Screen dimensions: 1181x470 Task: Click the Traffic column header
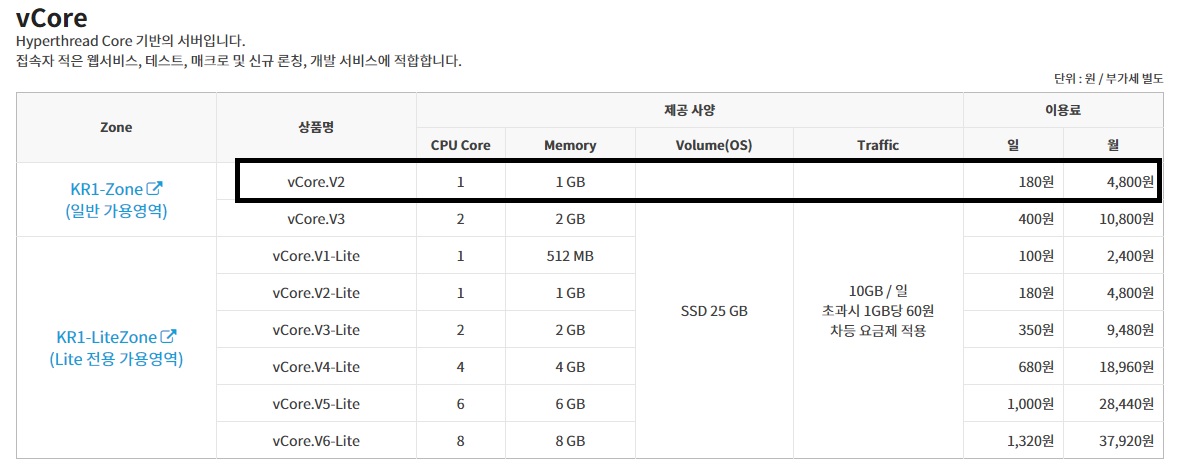click(878, 145)
